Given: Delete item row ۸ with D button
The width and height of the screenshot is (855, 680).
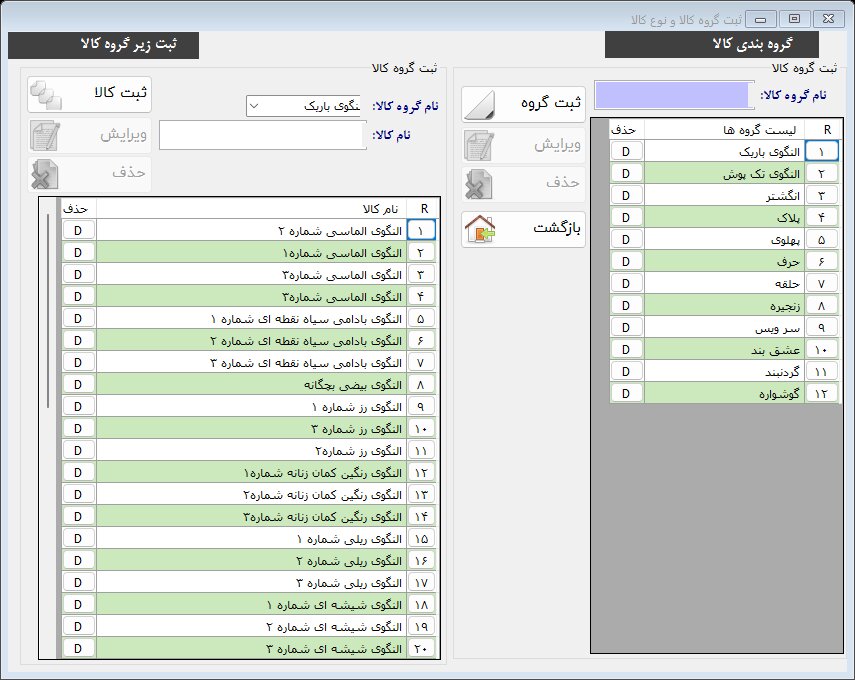Looking at the screenshot, I should pyautogui.click(x=78, y=384).
